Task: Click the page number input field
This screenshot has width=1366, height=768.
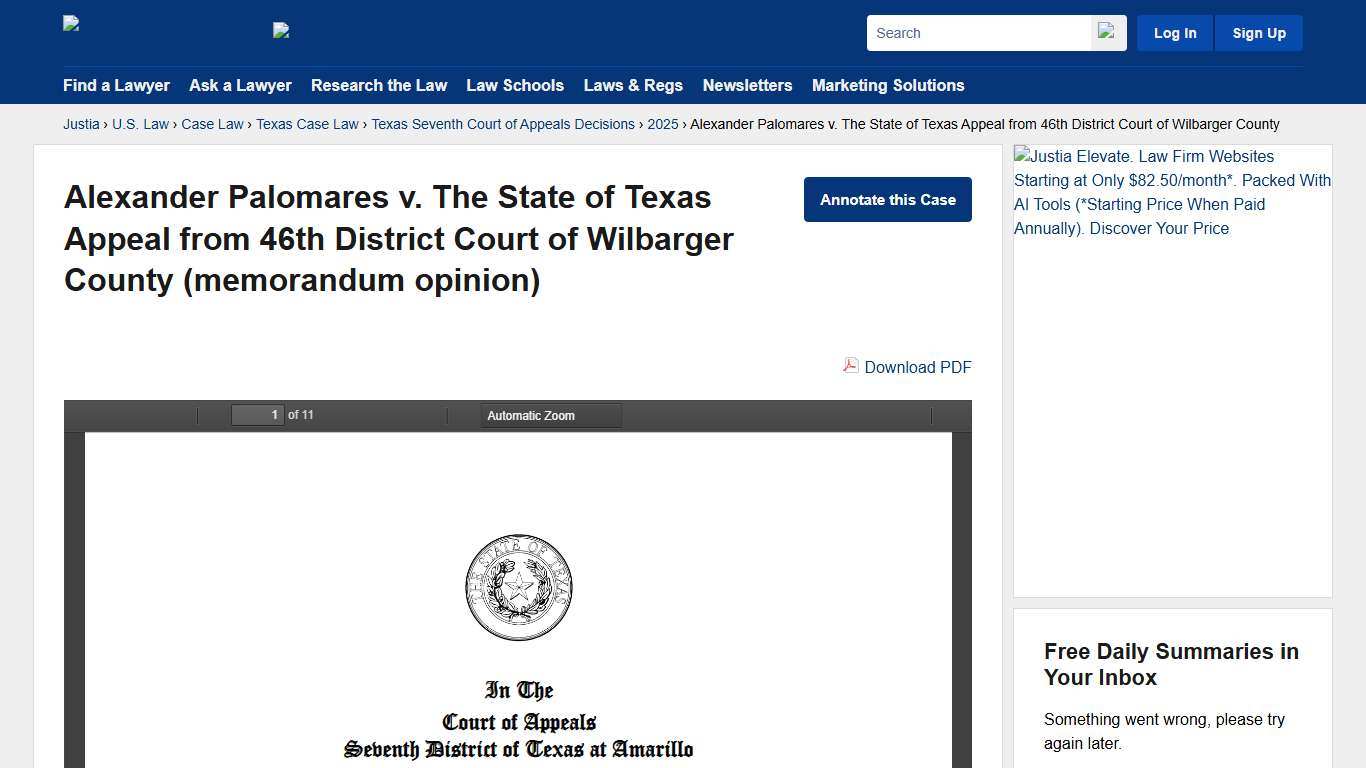Action: tap(257, 414)
